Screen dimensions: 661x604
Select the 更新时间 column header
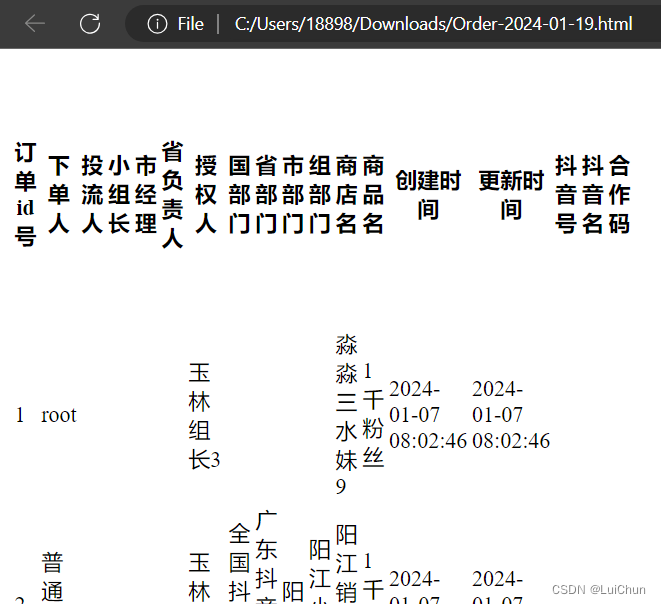[511, 194]
